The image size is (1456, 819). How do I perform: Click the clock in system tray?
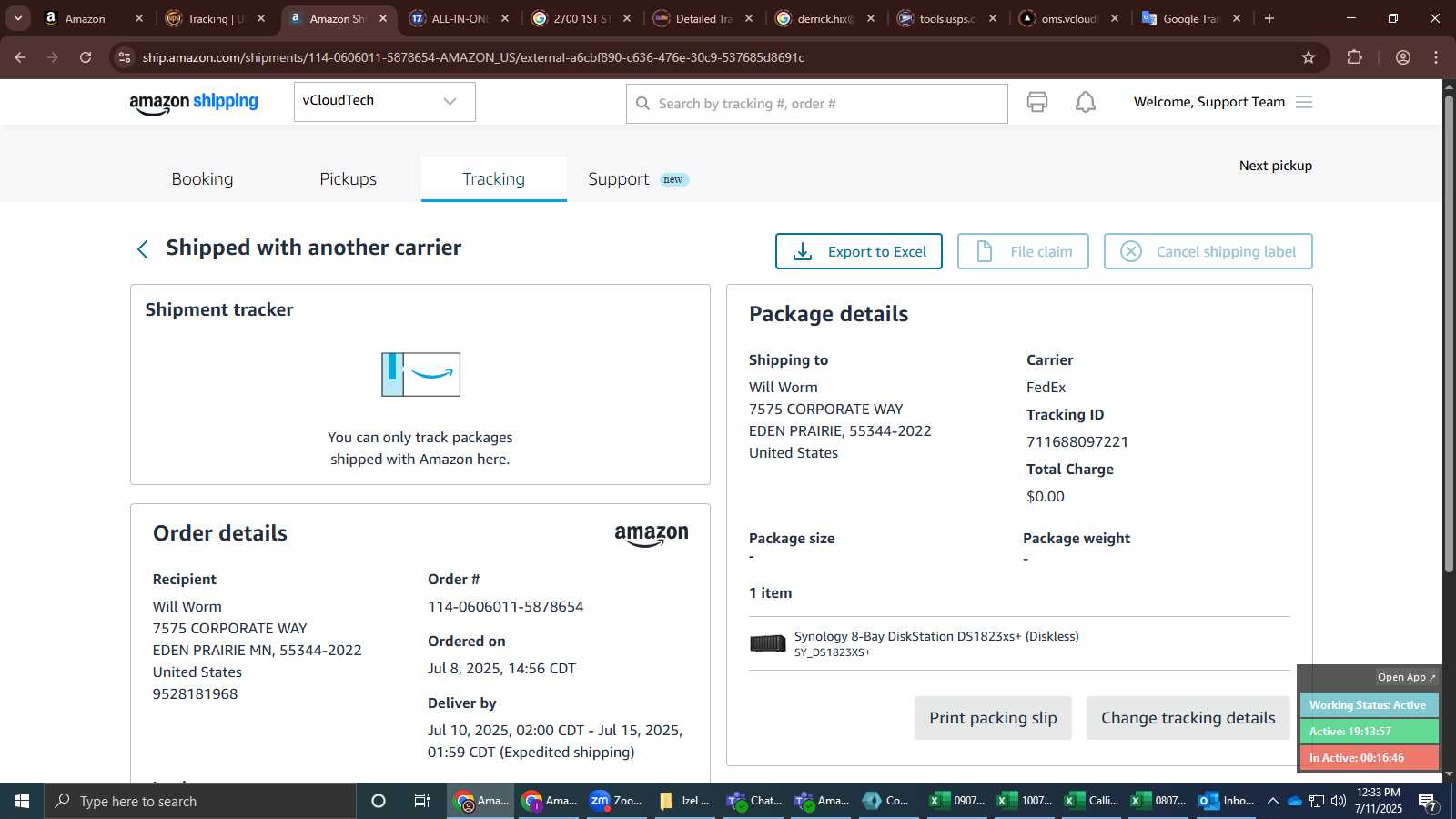pos(1379,801)
